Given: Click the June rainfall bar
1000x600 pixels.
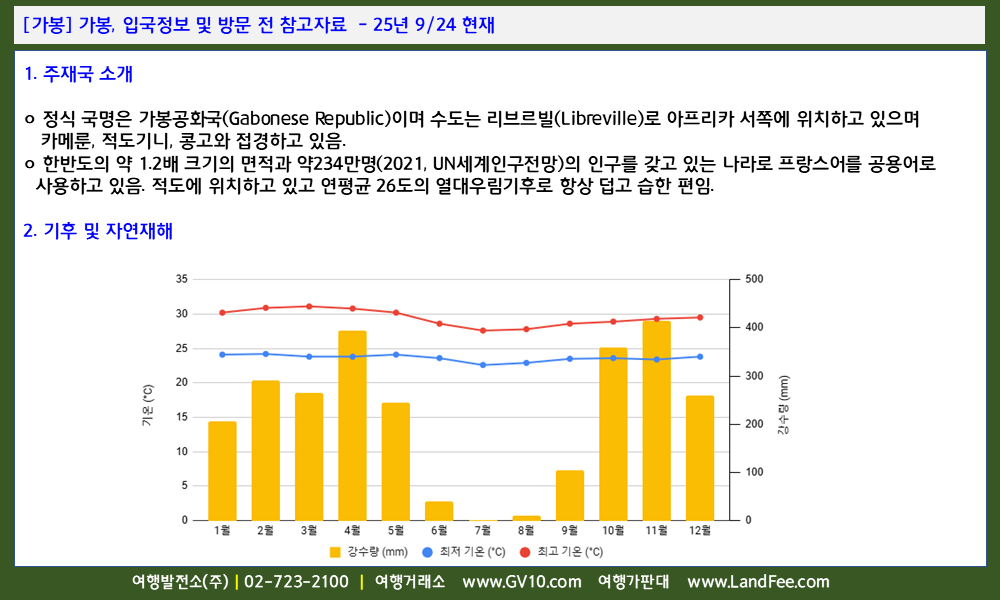Looking at the screenshot, I should 439,510.
